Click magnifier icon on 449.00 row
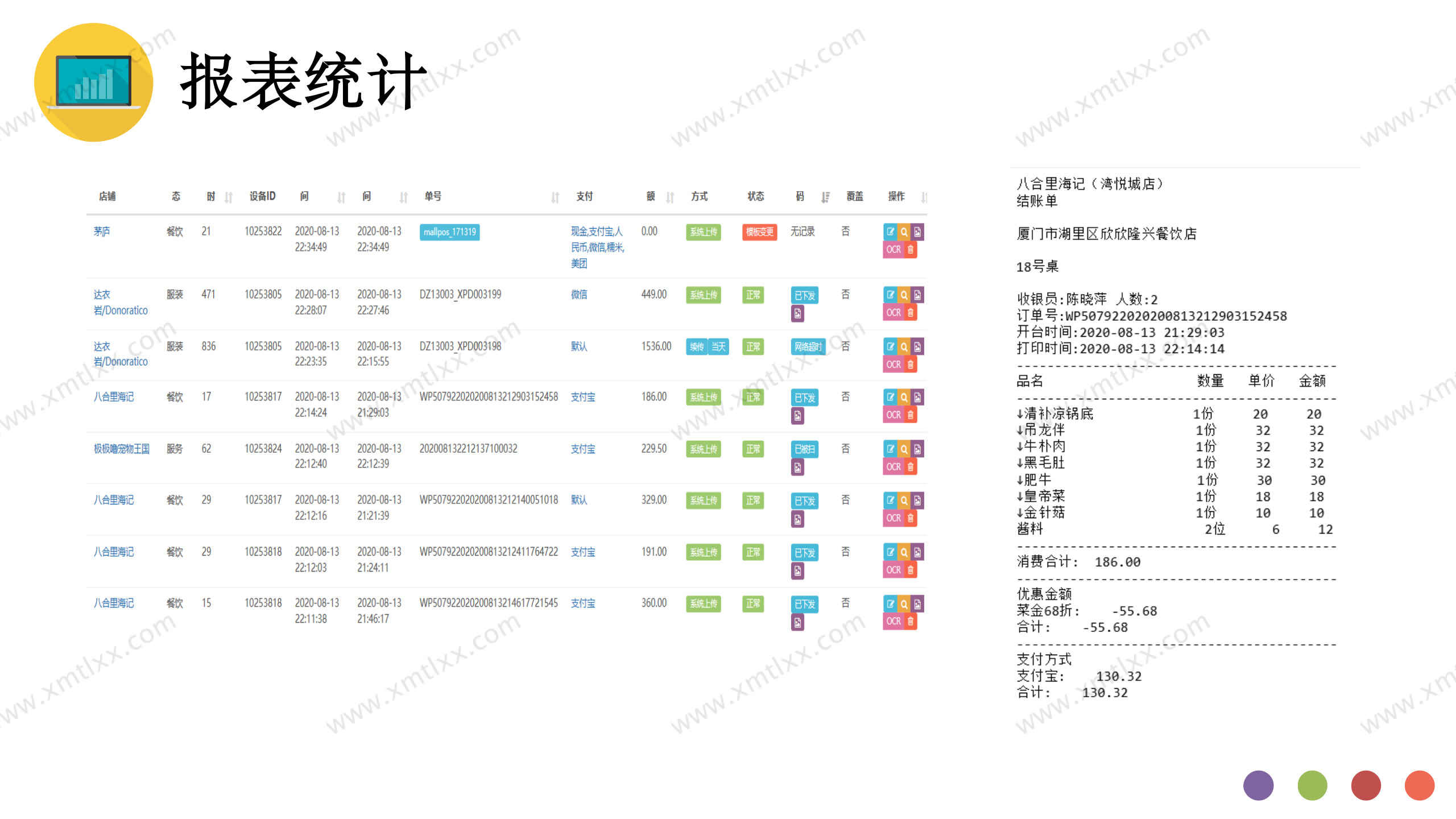The height and width of the screenshot is (819, 1456). 904,295
